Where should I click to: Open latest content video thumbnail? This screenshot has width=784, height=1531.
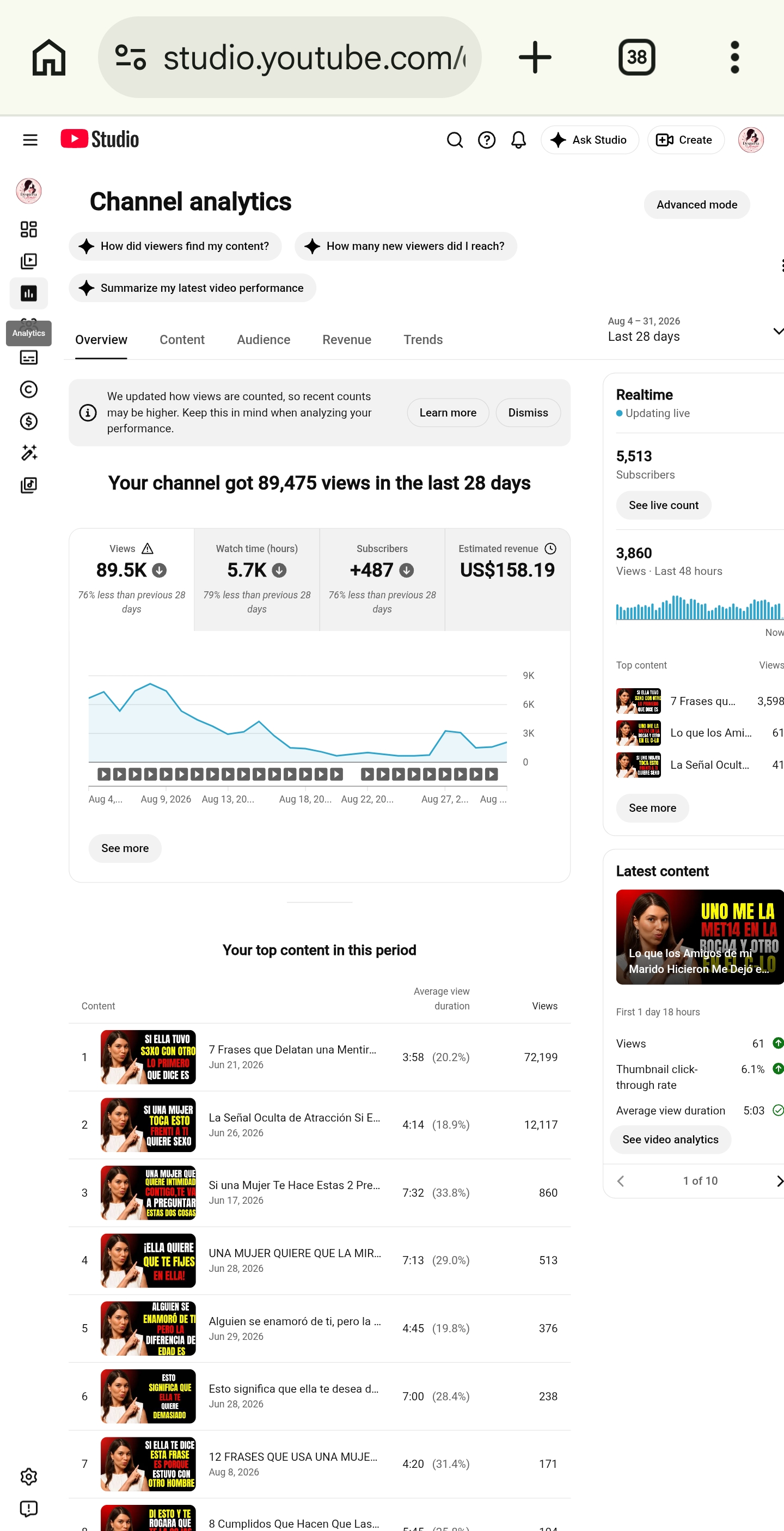click(x=700, y=936)
